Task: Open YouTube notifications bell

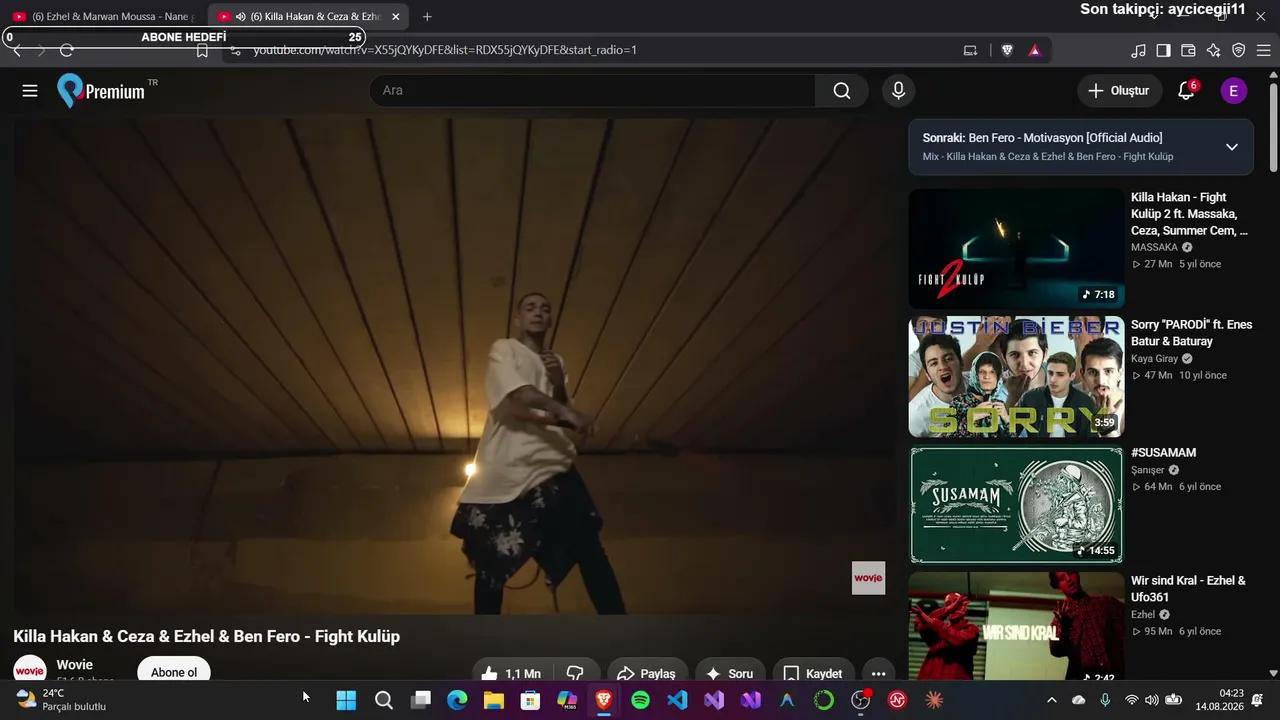Action: pyautogui.click(x=1186, y=91)
